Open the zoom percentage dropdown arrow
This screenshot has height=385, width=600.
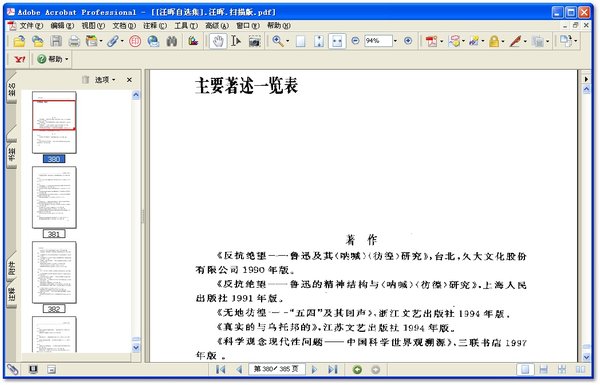(395, 41)
